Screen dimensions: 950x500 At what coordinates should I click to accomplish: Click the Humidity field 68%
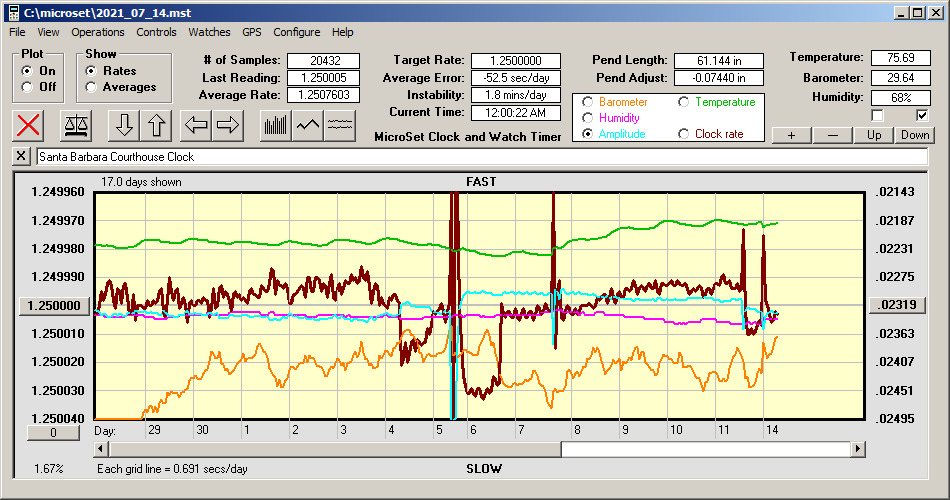(900, 98)
